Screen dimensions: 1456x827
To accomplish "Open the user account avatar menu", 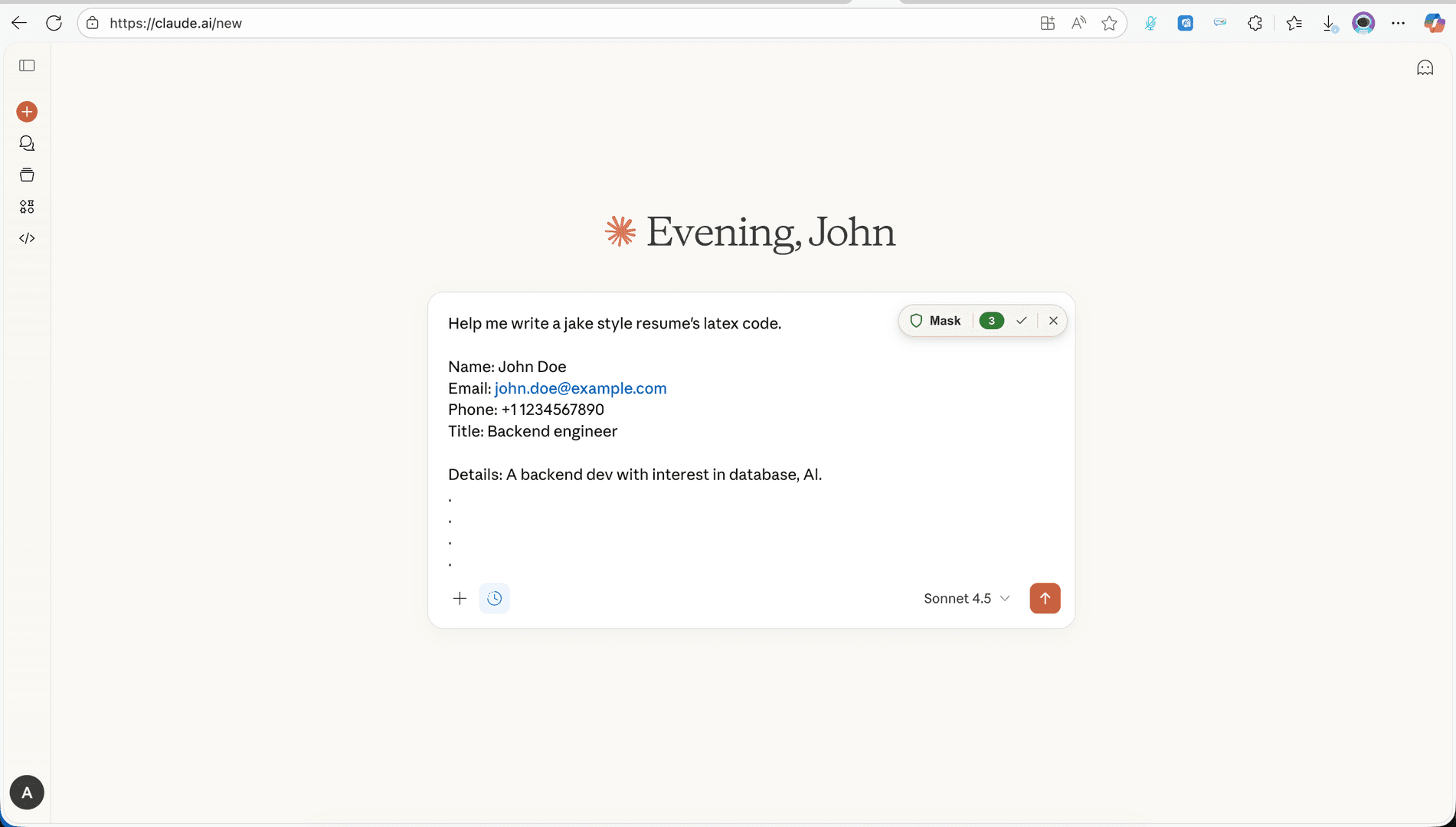I will [x=27, y=793].
